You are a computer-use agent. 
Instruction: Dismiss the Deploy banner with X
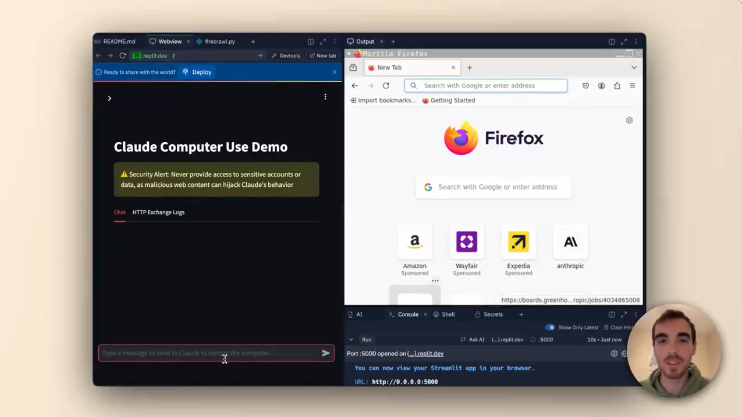point(335,72)
